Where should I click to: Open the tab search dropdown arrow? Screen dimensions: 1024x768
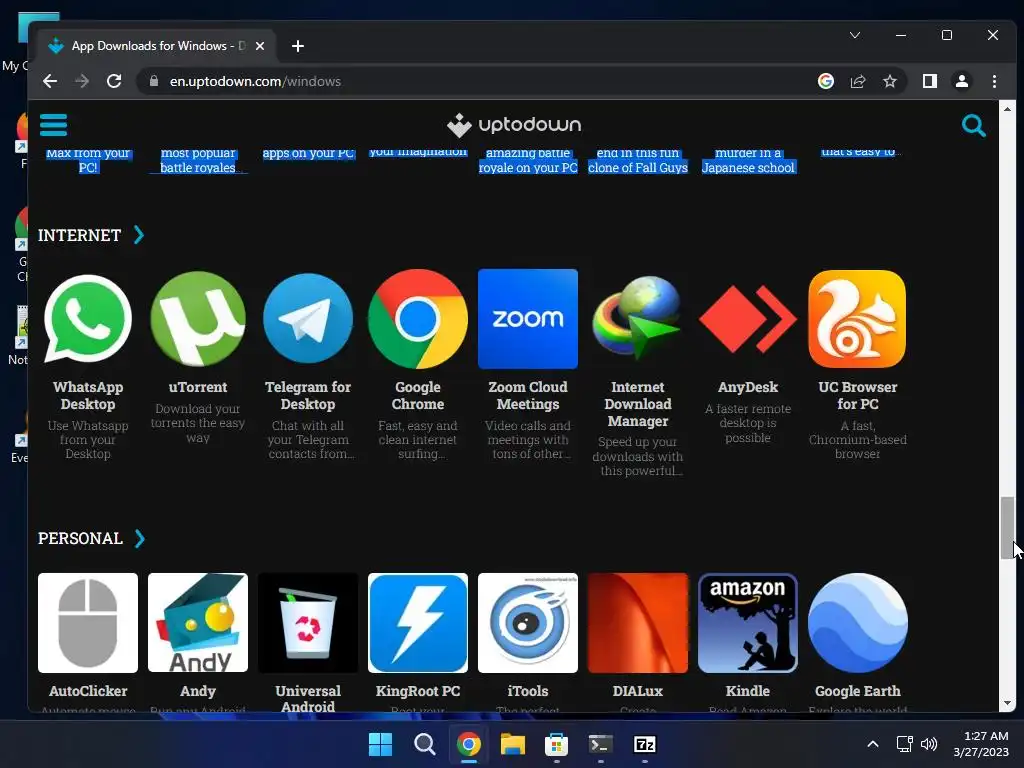[x=854, y=35]
